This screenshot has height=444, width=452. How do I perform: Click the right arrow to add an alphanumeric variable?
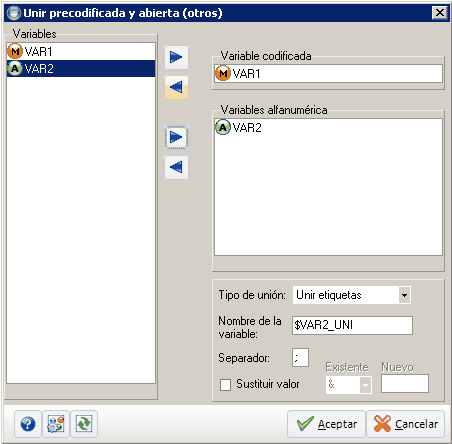pos(176,137)
